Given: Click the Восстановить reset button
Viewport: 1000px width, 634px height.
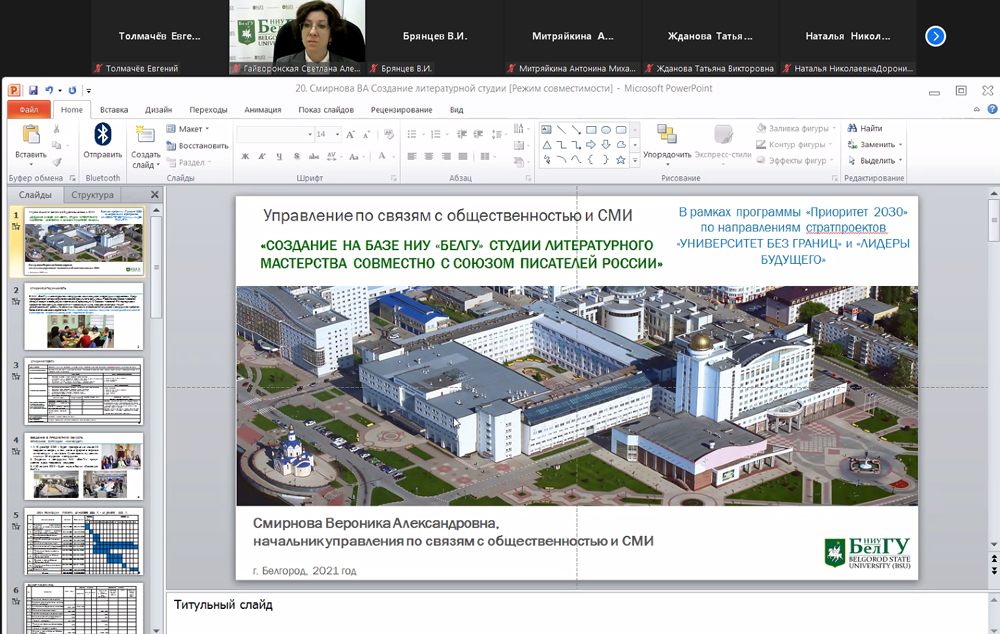Looking at the screenshot, I should pyautogui.click(x=197, y=145).
